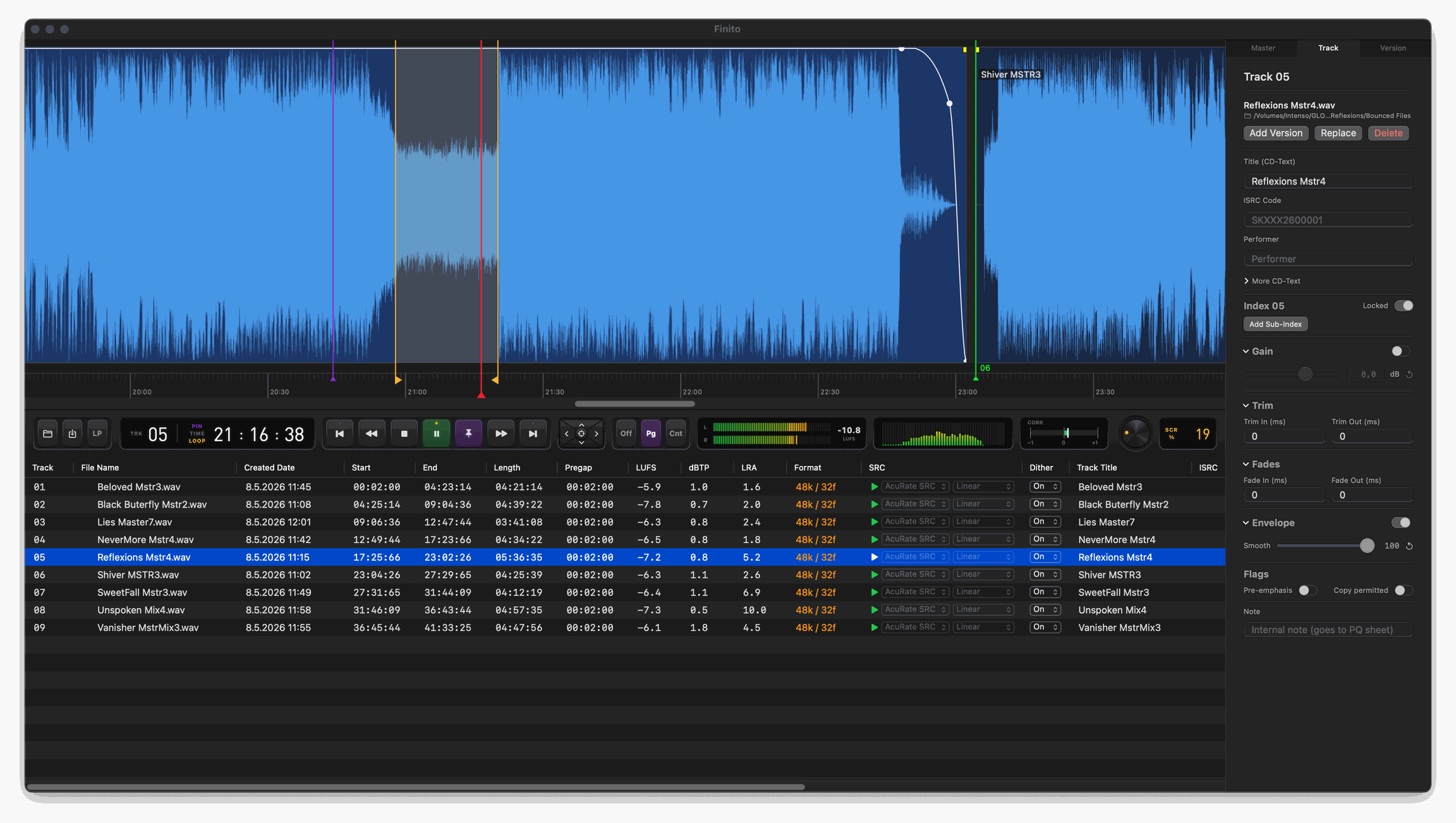Click navigation pad right arrow
This screenshot has height=823, width=1456.
pos(597,434)
